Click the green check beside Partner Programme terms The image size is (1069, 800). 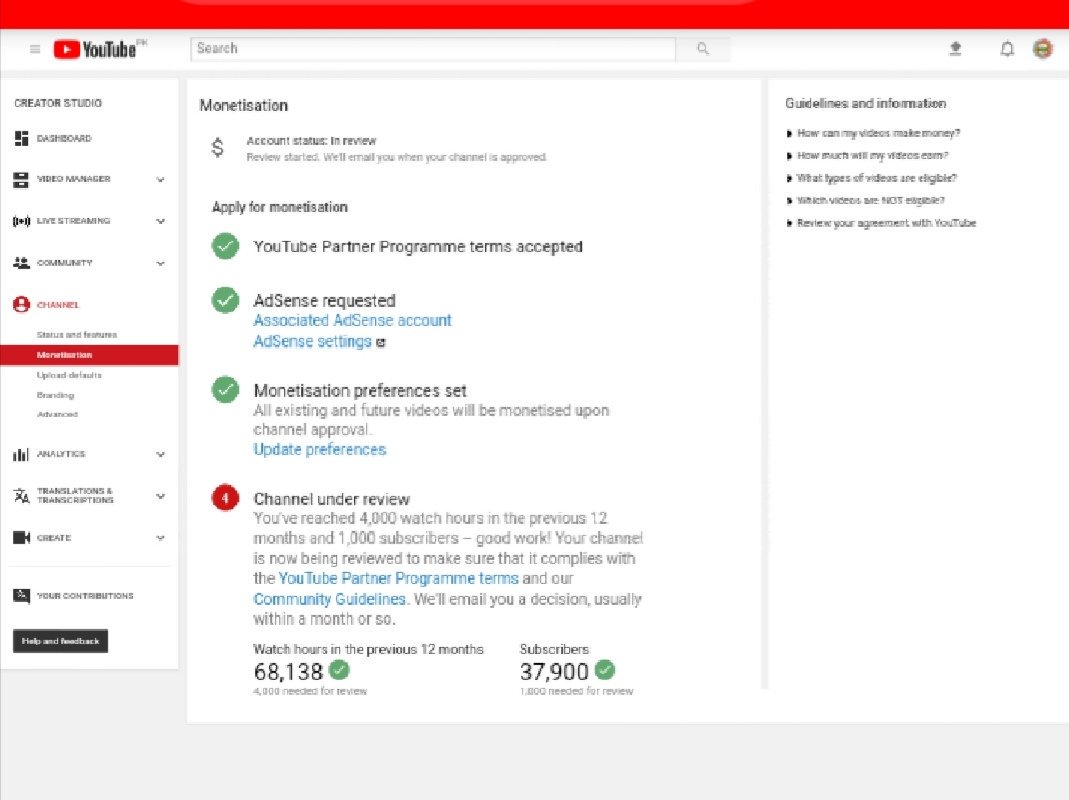[x=225, y=246]
